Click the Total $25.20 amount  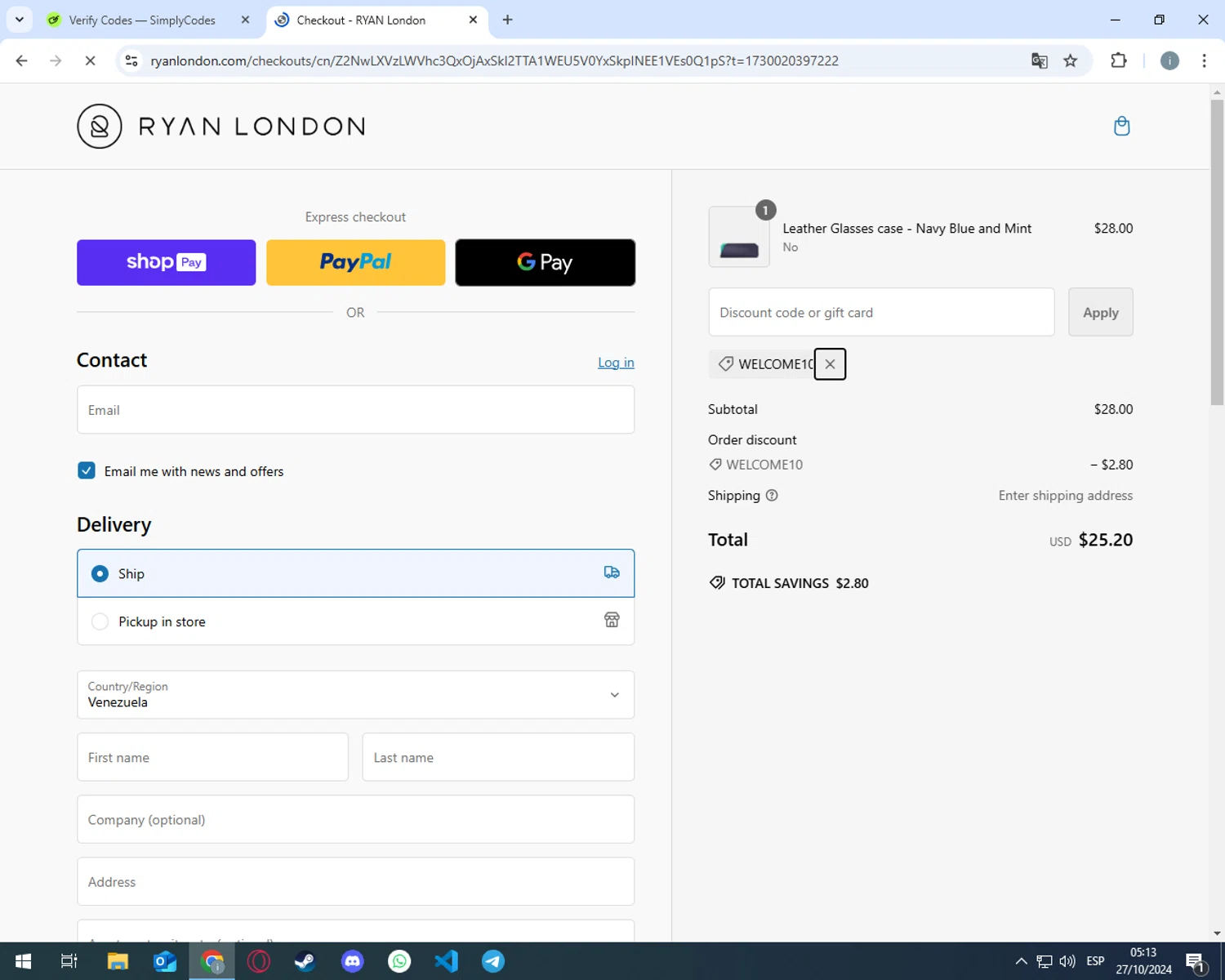[1106, 540]
